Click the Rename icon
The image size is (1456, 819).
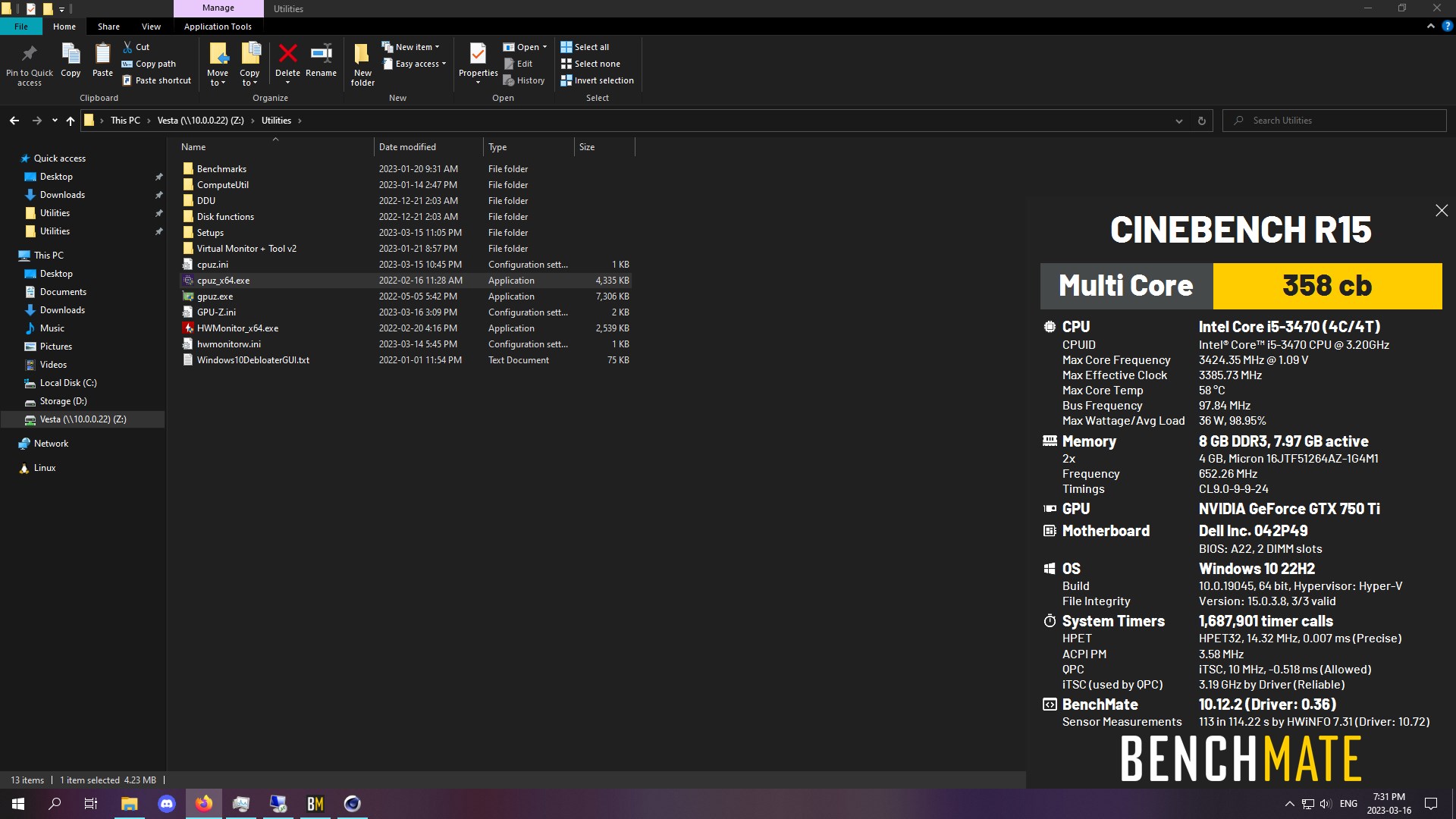pos(322,53)
